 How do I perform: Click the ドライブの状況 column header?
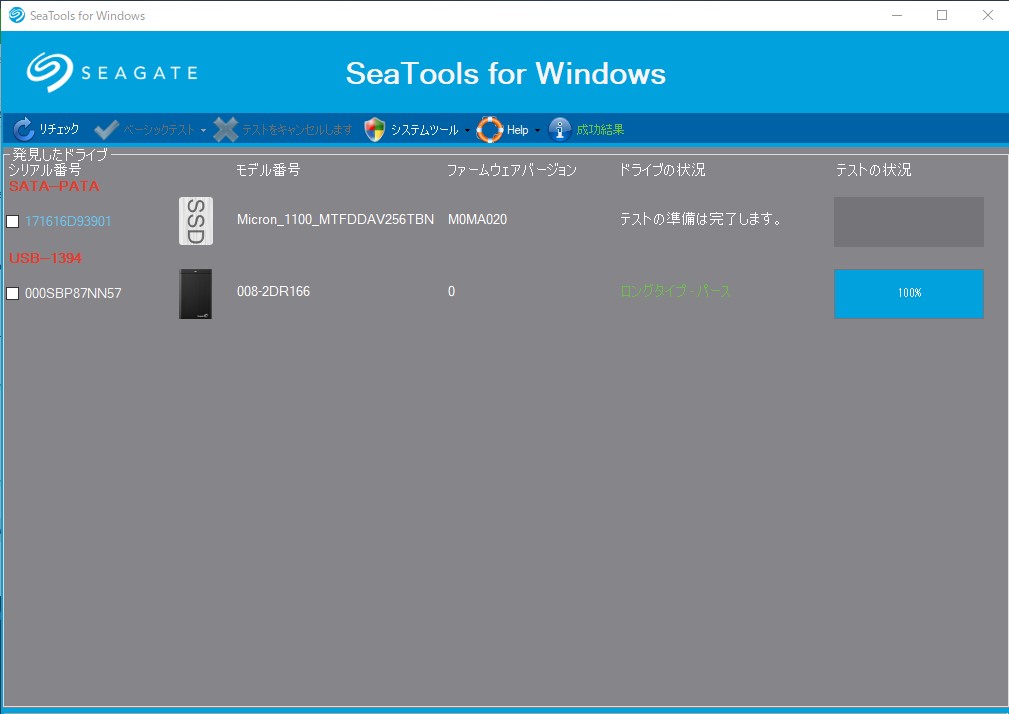pos(662,170)
